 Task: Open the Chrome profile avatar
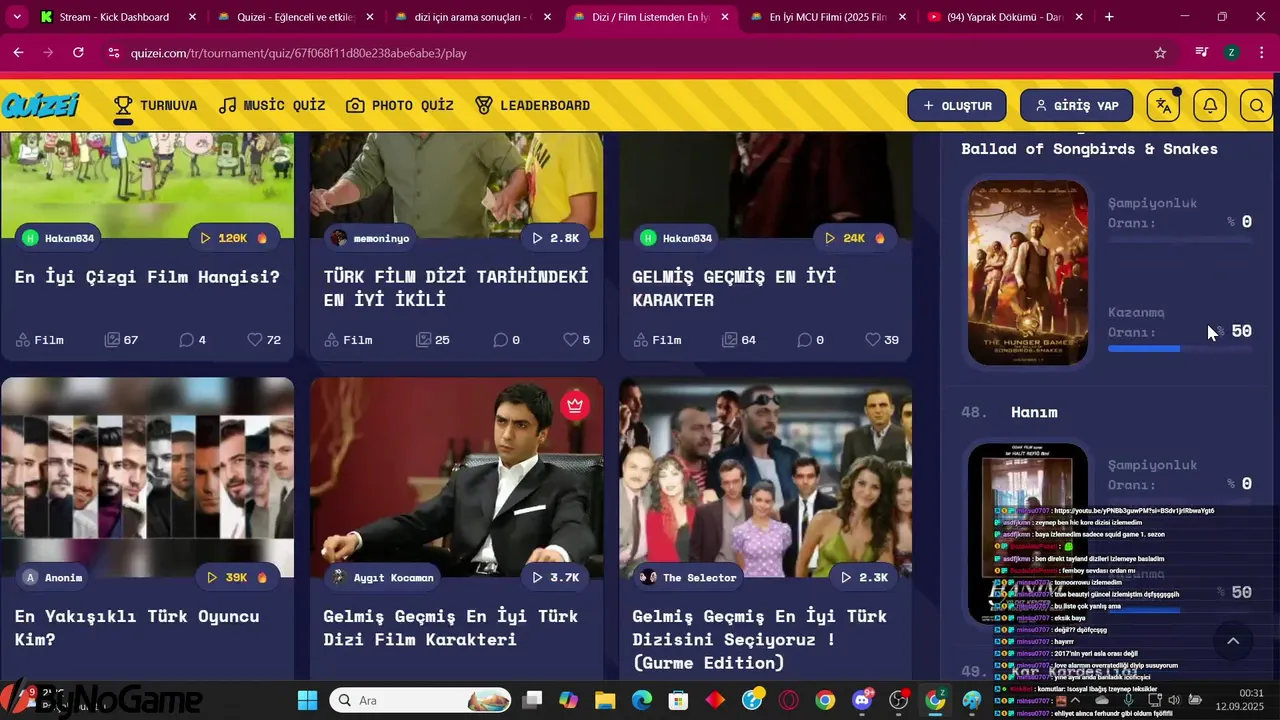1231,52
